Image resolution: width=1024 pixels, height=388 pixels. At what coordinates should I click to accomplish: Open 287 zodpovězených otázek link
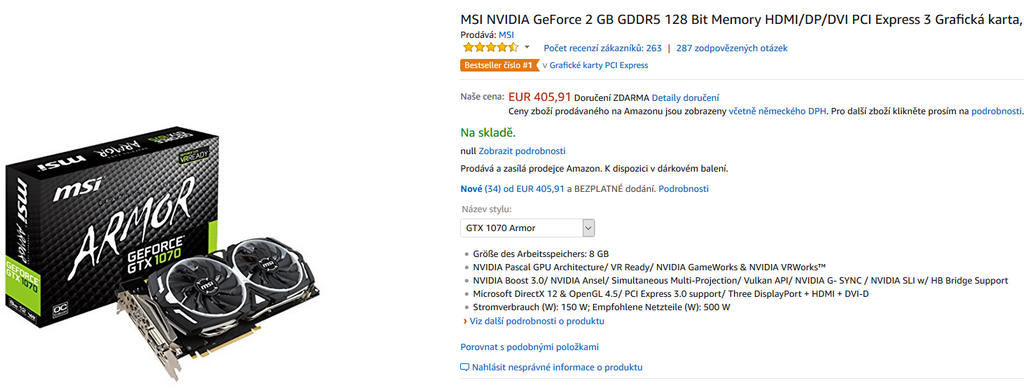tap(731, 48)
